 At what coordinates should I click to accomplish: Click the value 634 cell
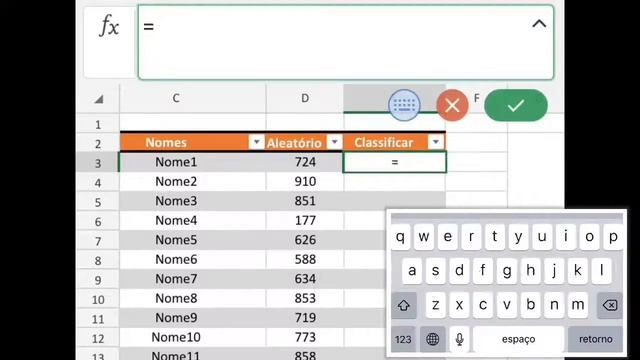click(305, 279)
